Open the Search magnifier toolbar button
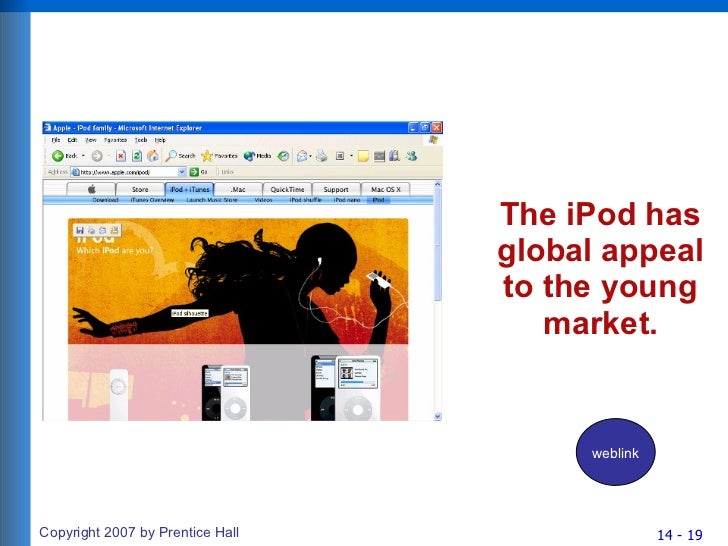The width and height of the screenshot is (728, 546). [180, 156]
